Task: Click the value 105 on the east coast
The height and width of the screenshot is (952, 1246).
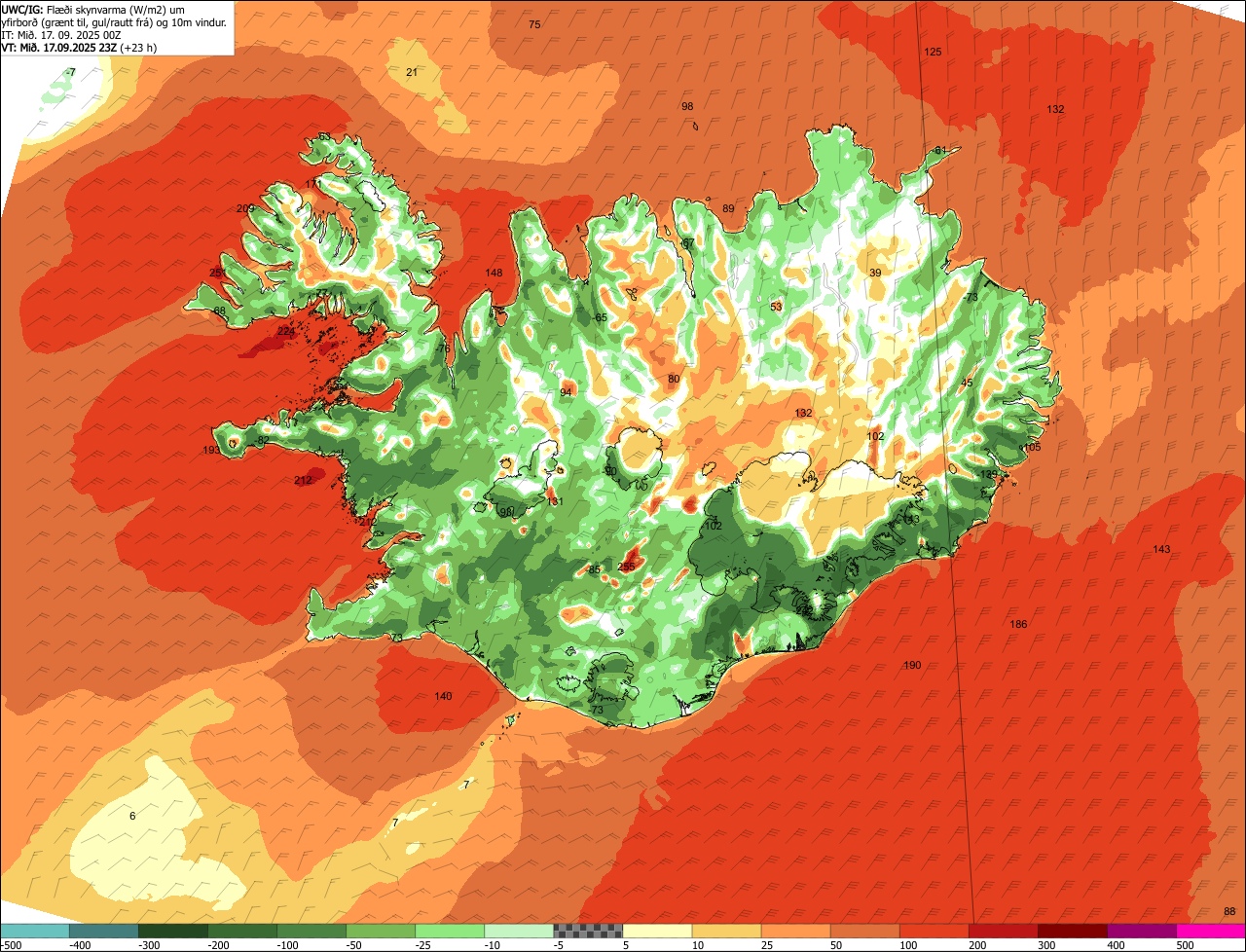Action: pos(1032,447)
